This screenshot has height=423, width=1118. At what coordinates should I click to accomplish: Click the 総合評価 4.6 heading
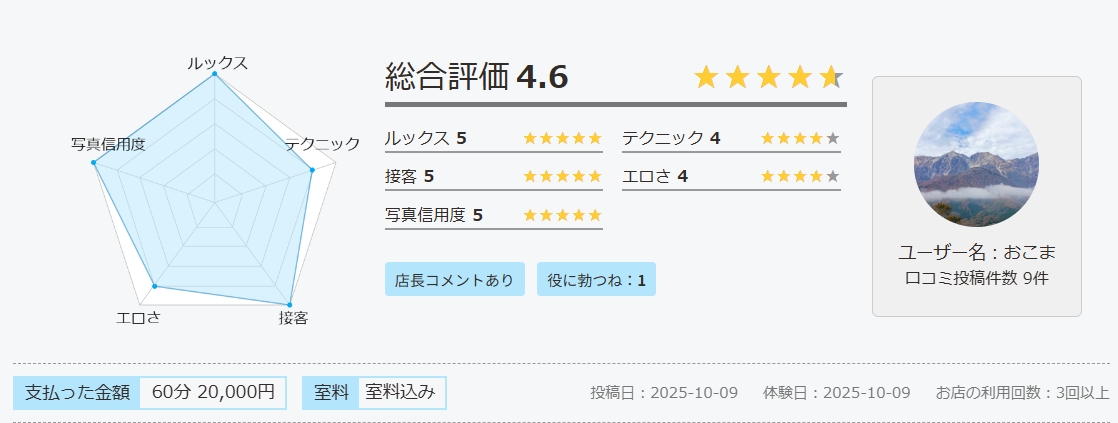pyautogui.click(x=477, y=77)
